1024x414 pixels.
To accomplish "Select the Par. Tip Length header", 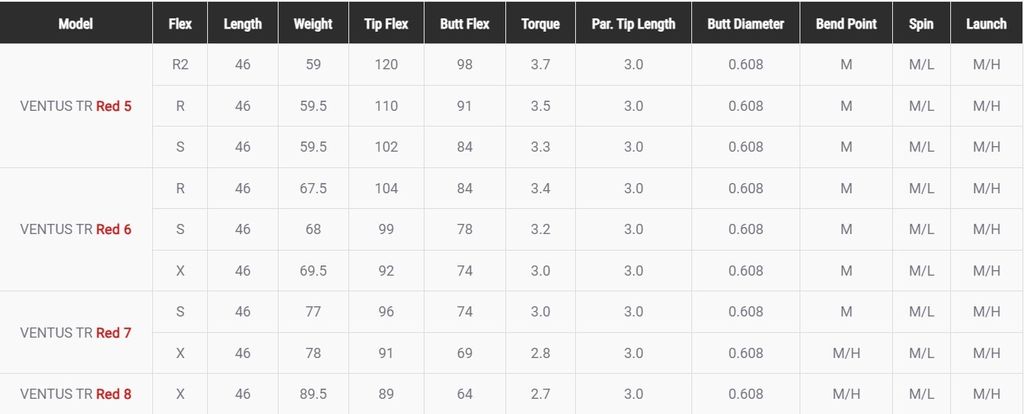I will click(x=633, y=24).
